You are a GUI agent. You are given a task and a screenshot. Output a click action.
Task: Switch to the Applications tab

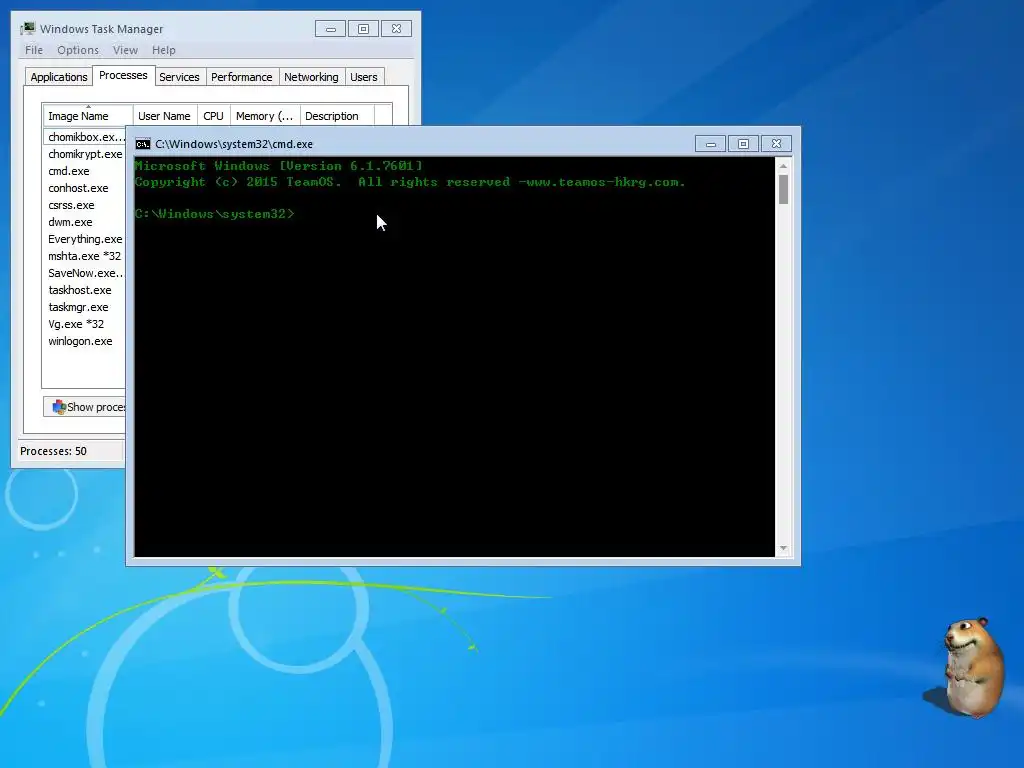tap(58, 77)
